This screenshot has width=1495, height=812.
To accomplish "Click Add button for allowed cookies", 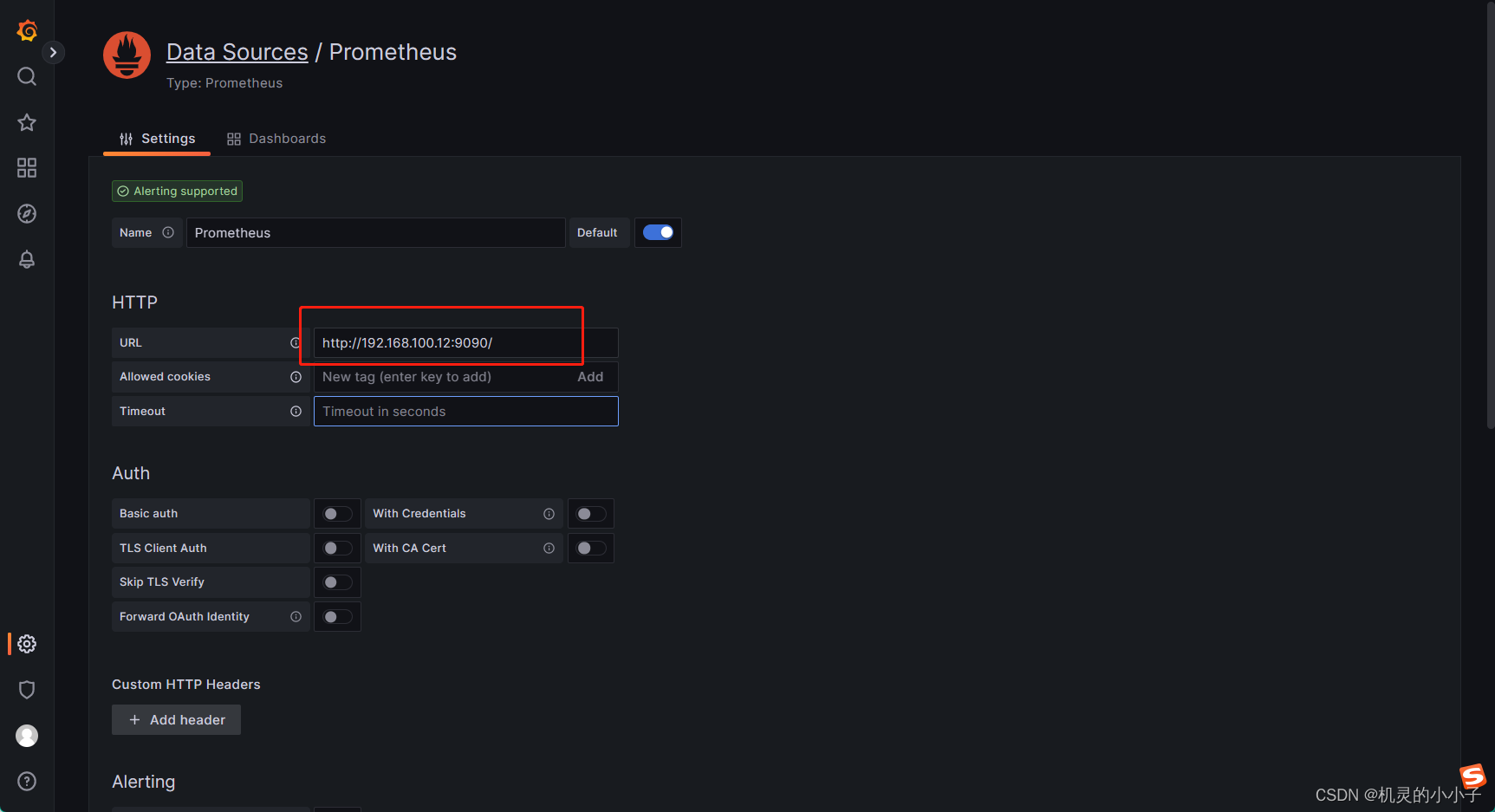I will [590, 377].
